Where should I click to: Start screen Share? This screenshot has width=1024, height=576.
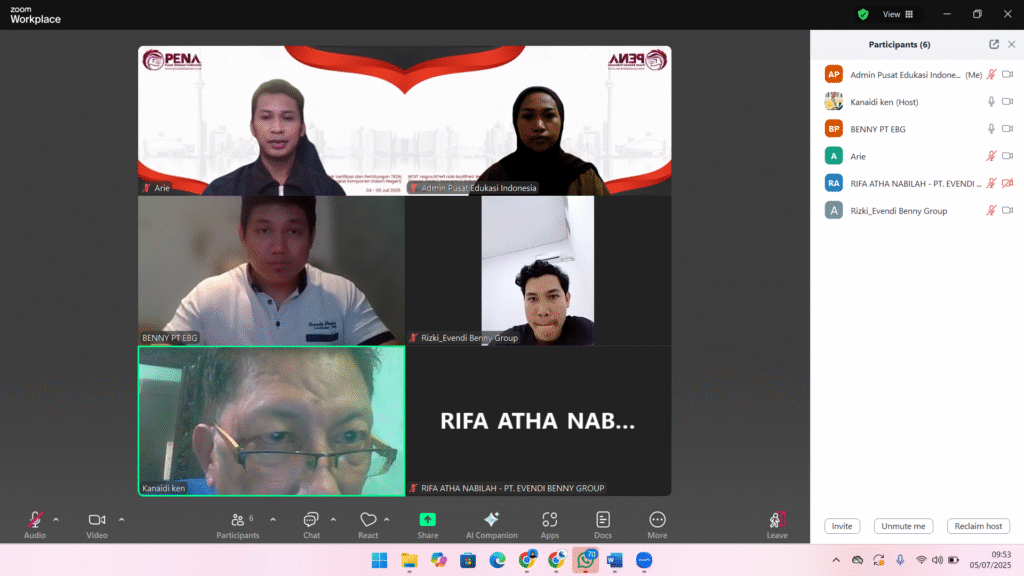coord(428,524)
